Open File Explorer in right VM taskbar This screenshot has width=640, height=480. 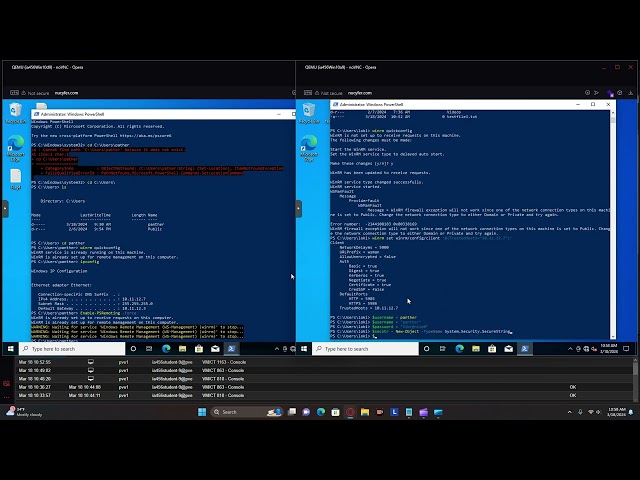(x=476, y=349)
